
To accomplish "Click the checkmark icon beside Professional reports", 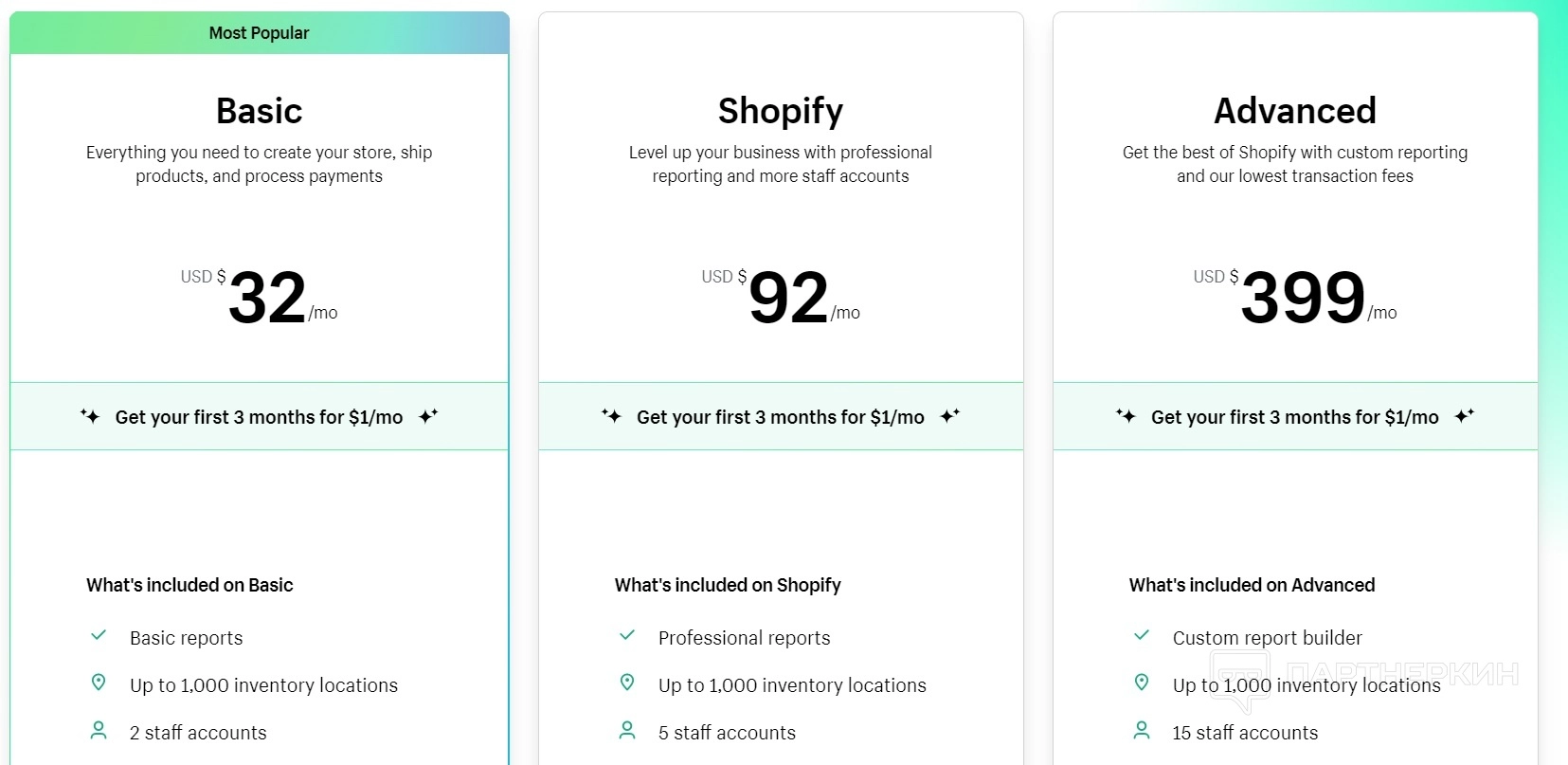I will [627, 636].
